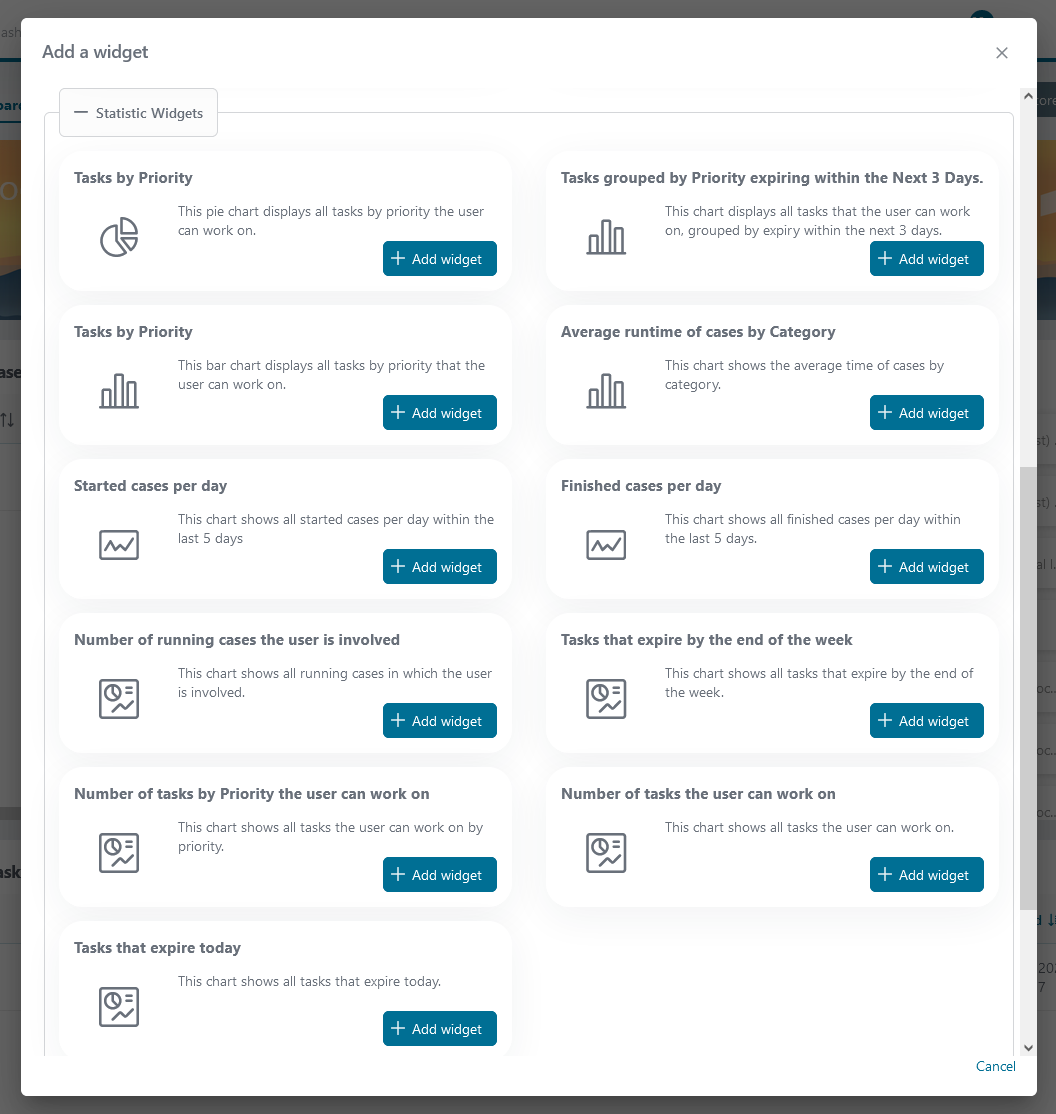Add the Tasks by Priority pie chart widget
Screen dimensions: 1056x1114
pyautogui.click(x=440, y=259)
